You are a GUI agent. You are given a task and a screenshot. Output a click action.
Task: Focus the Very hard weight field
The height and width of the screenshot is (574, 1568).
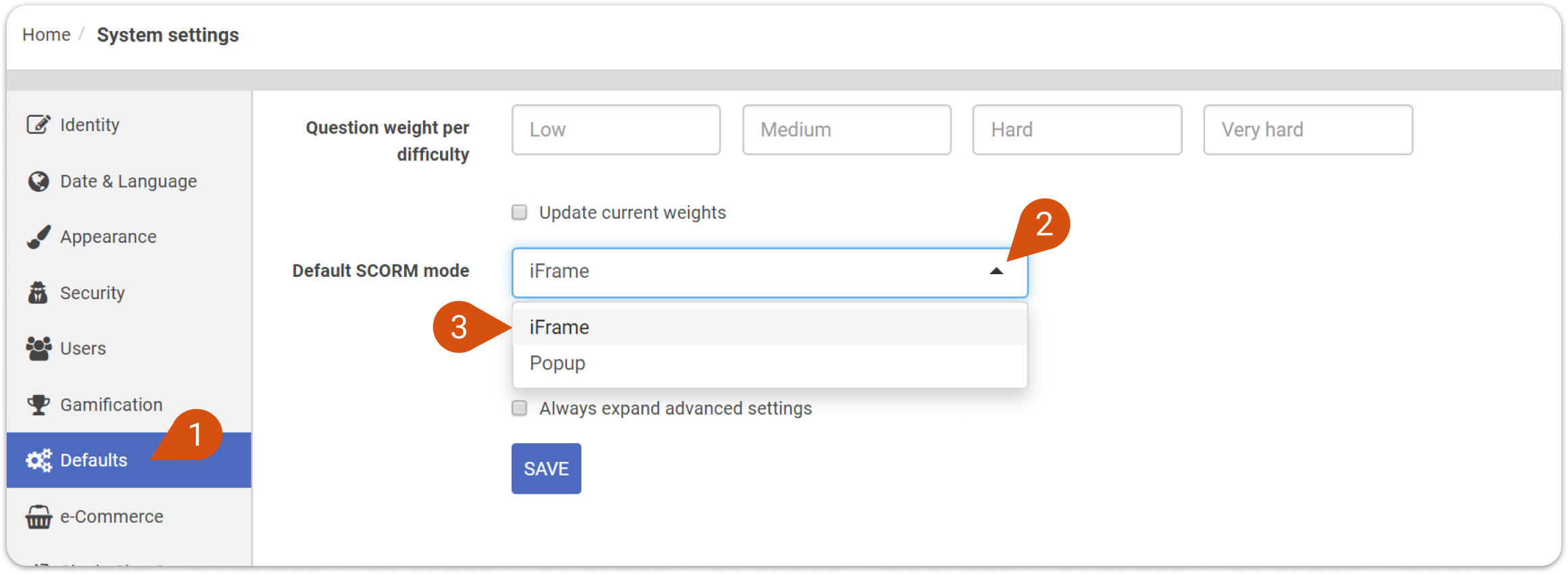(x=1308, y=130)
